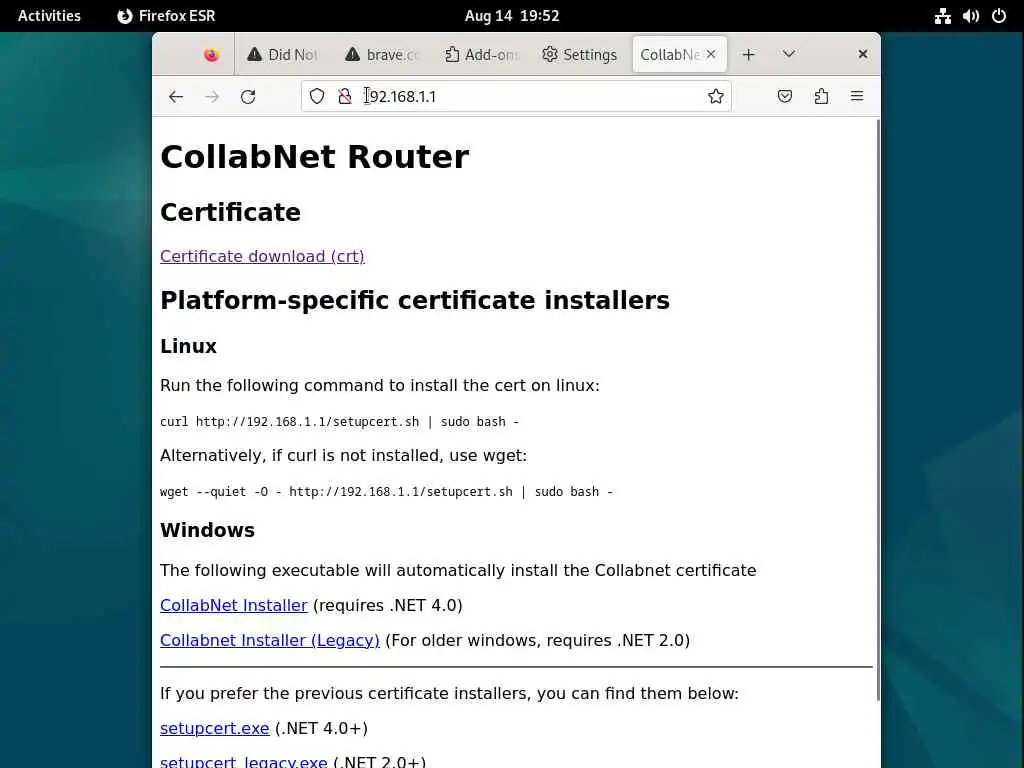1024x768 pixels.
Task: Open the tracking protection shield
Action: click(x=317, y=96)
